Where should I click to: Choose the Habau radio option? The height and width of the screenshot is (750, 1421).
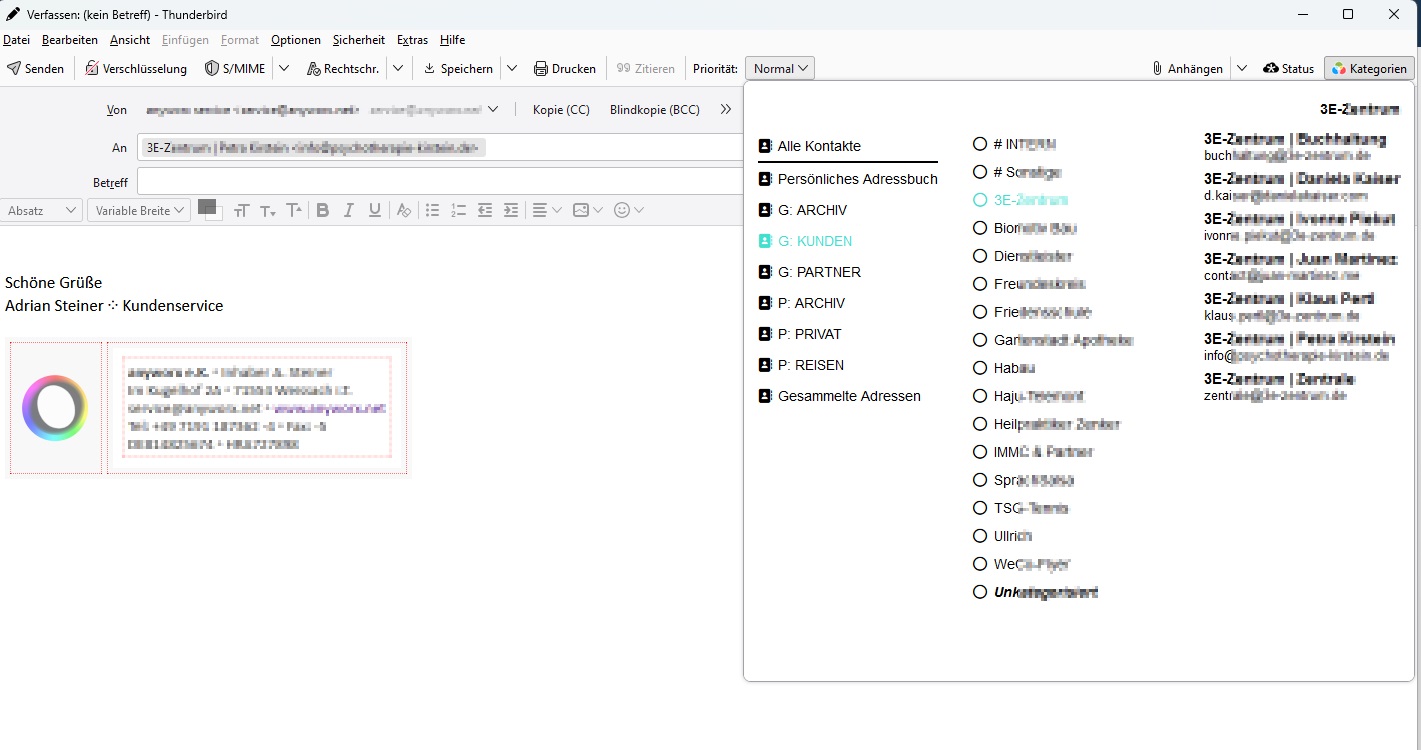click(980, 368)
